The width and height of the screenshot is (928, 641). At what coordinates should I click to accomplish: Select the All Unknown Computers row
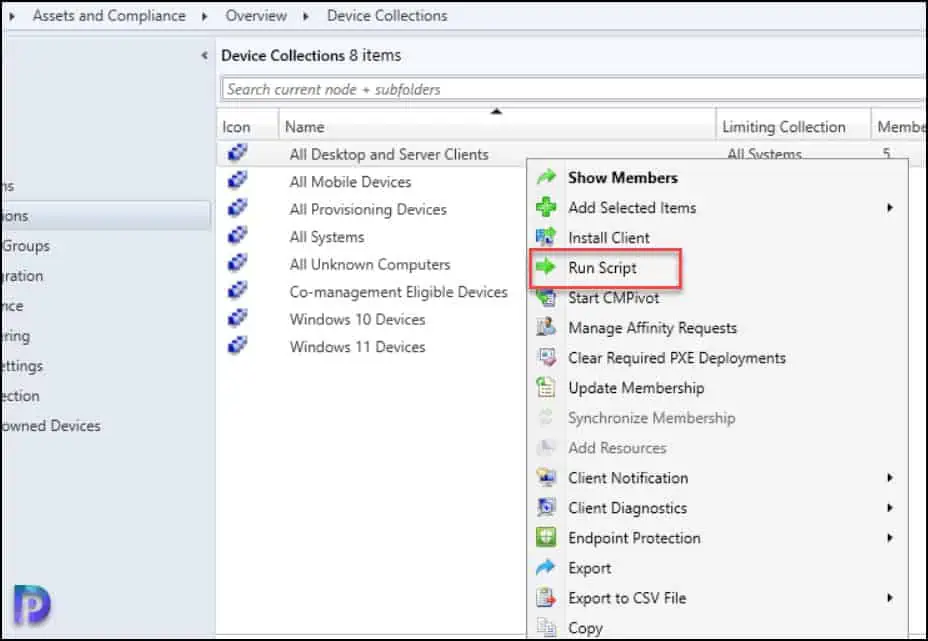pos(371,264)
